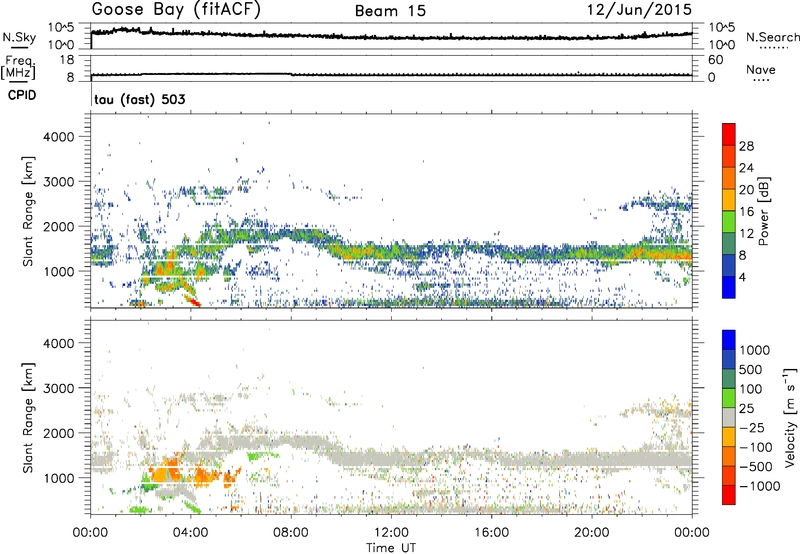Image resolution: width=800 pixels, height=554 pixels.
Task: Select the 'Beam 15' header text
Action: pyautogui.click(x=390, y=11)
